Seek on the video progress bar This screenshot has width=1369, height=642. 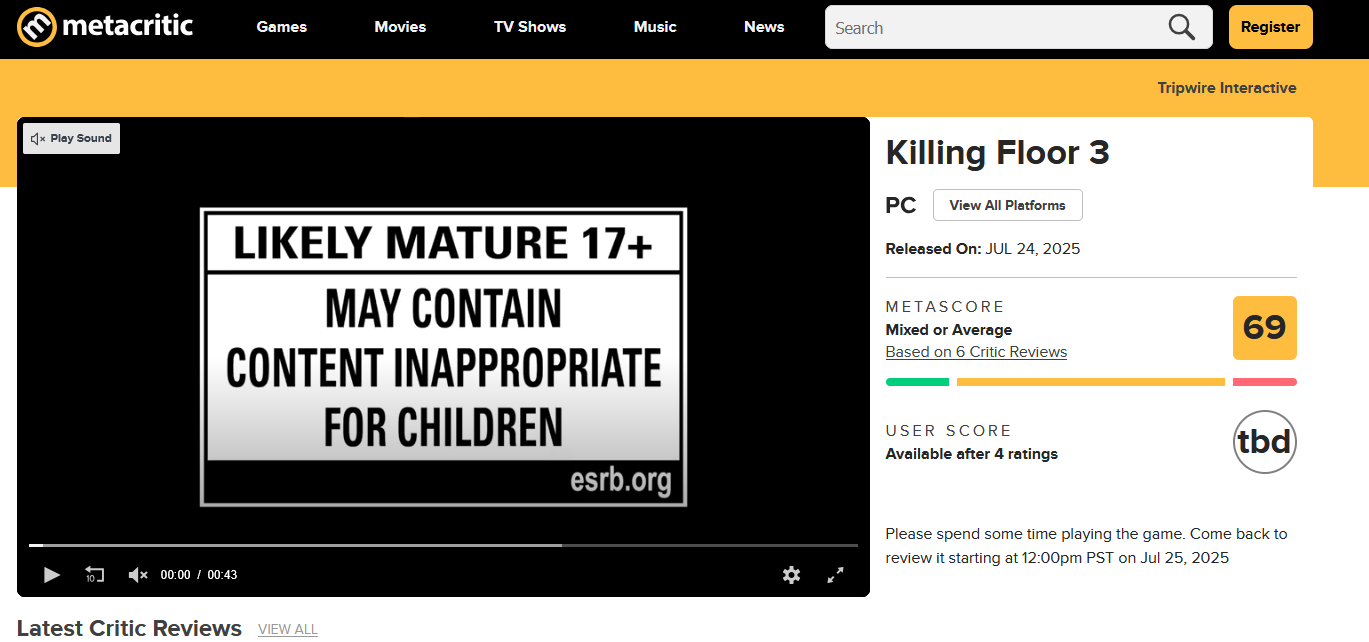[443, 545]
